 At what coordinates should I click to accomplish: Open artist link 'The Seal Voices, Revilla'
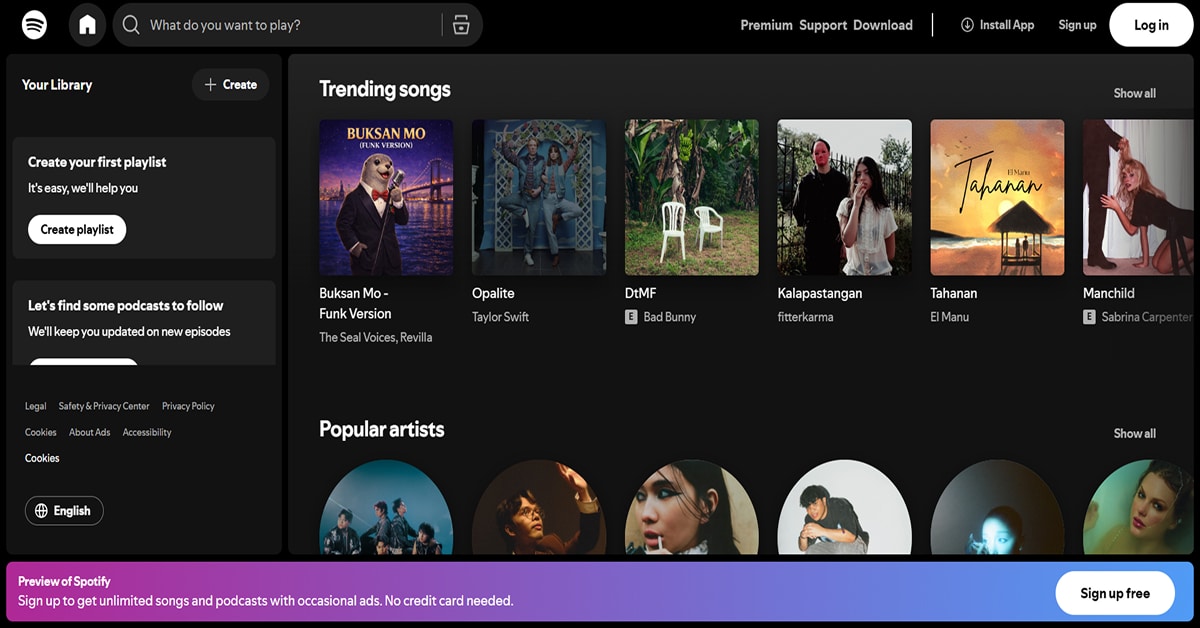(376, 338)
